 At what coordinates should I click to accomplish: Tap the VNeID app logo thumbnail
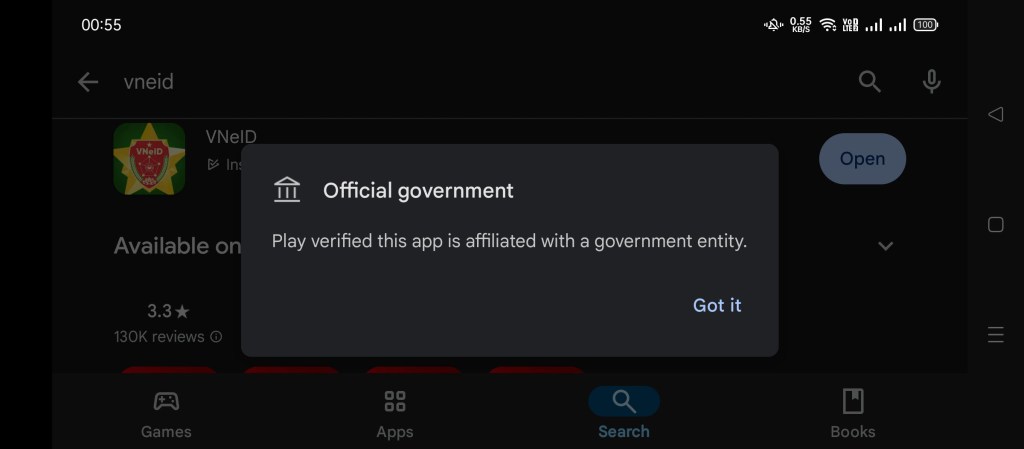click(x=149, y=159)
